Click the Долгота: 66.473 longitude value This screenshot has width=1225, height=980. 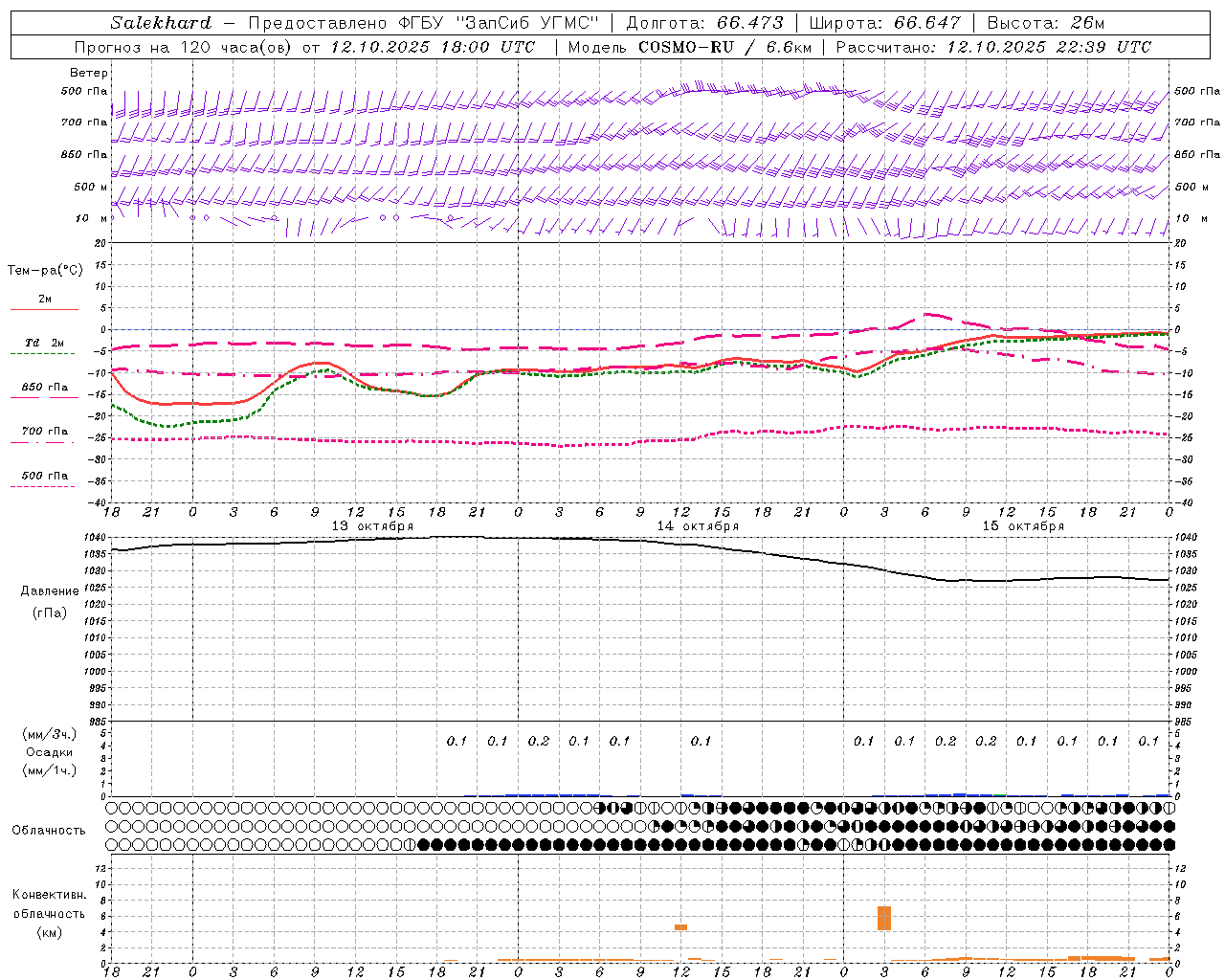tap(704, 23)
